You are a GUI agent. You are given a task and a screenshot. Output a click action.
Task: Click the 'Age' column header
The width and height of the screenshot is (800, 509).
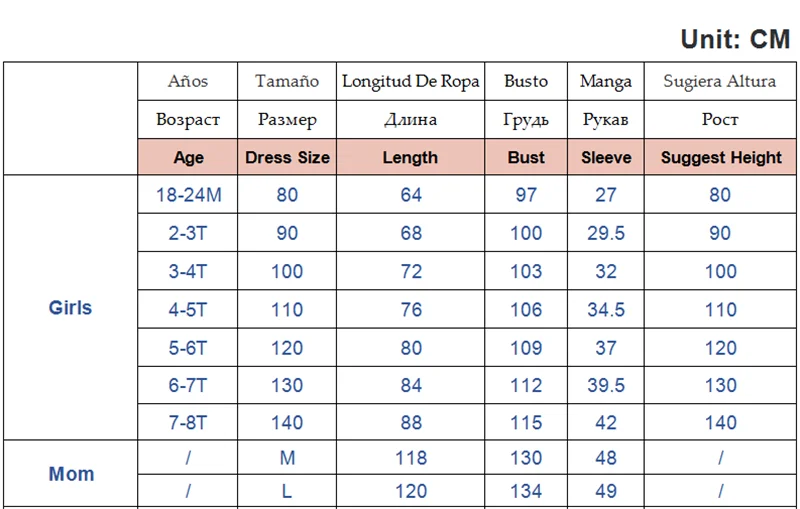point(188,157)
